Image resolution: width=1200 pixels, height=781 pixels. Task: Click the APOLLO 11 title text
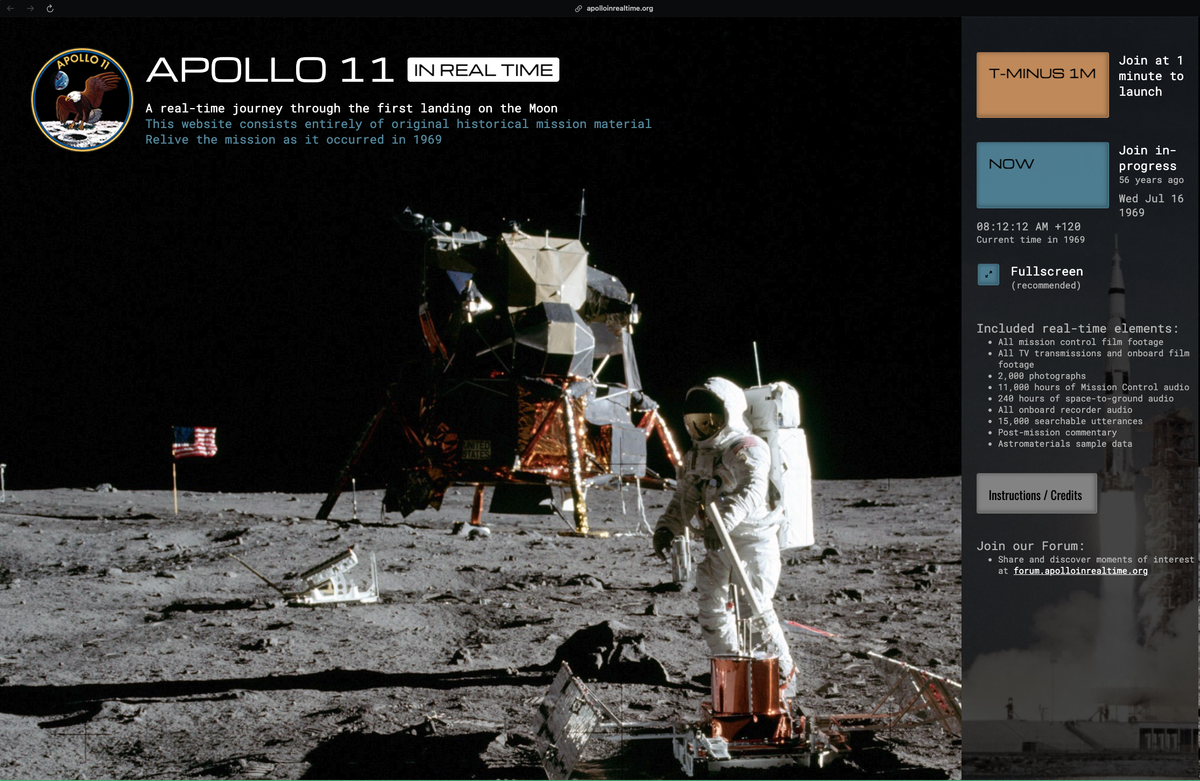(270, 70)
